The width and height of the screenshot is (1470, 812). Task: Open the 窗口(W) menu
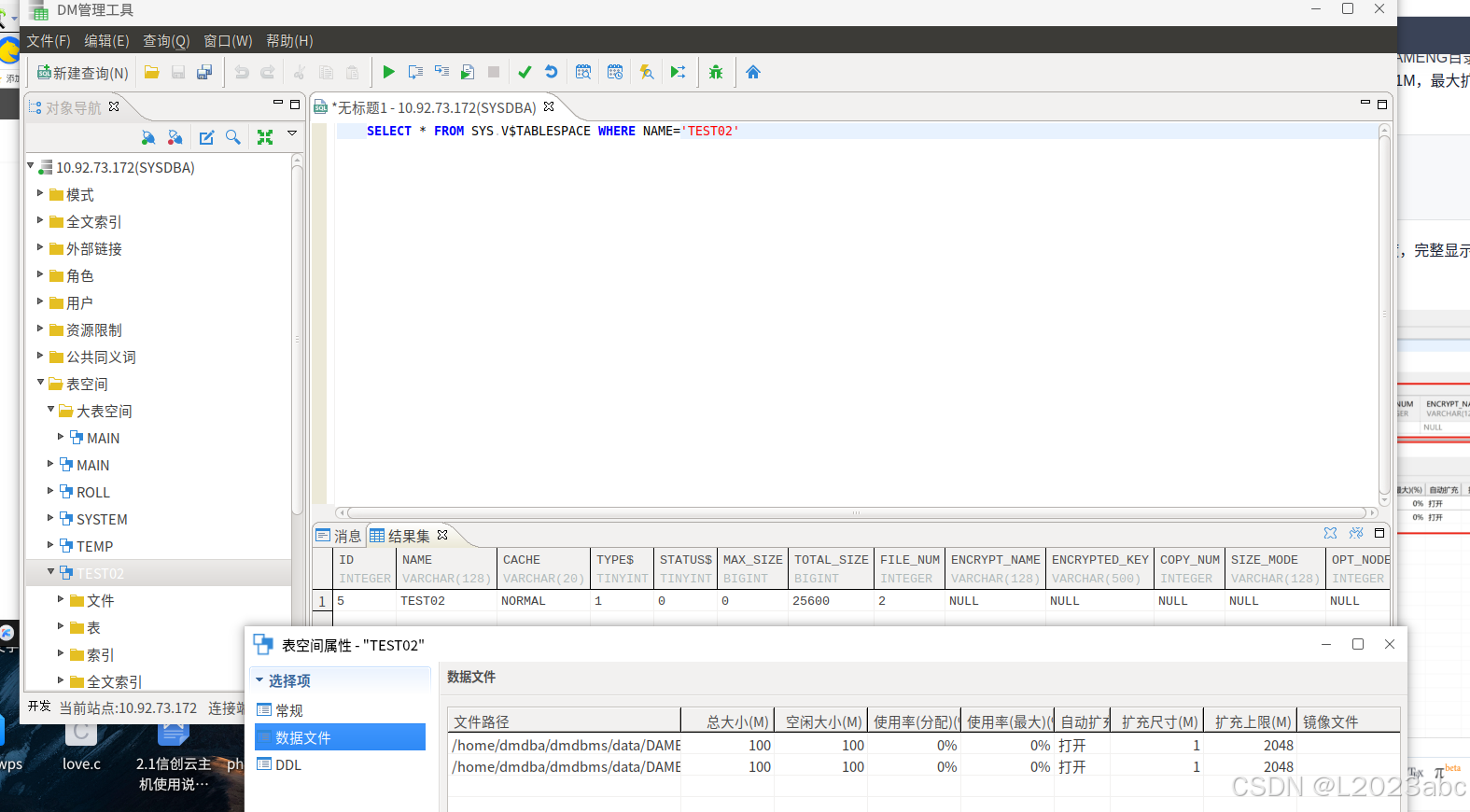tap(228, 41)
